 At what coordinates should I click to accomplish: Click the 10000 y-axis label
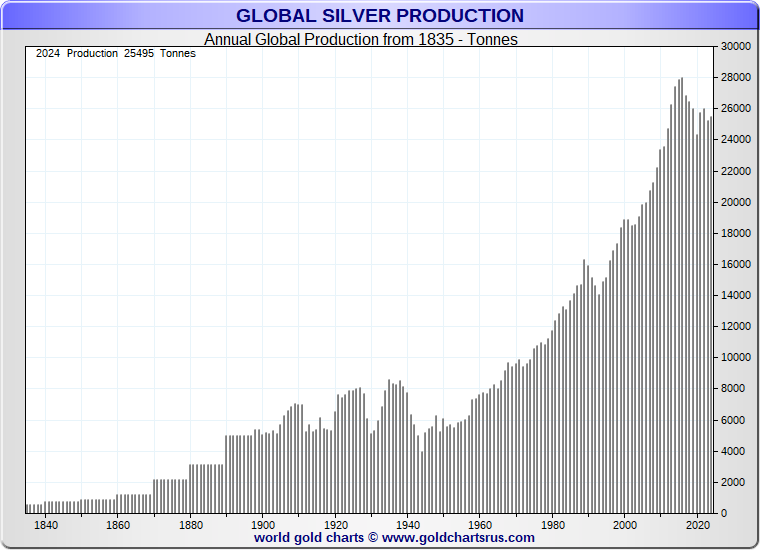(736, 358)
